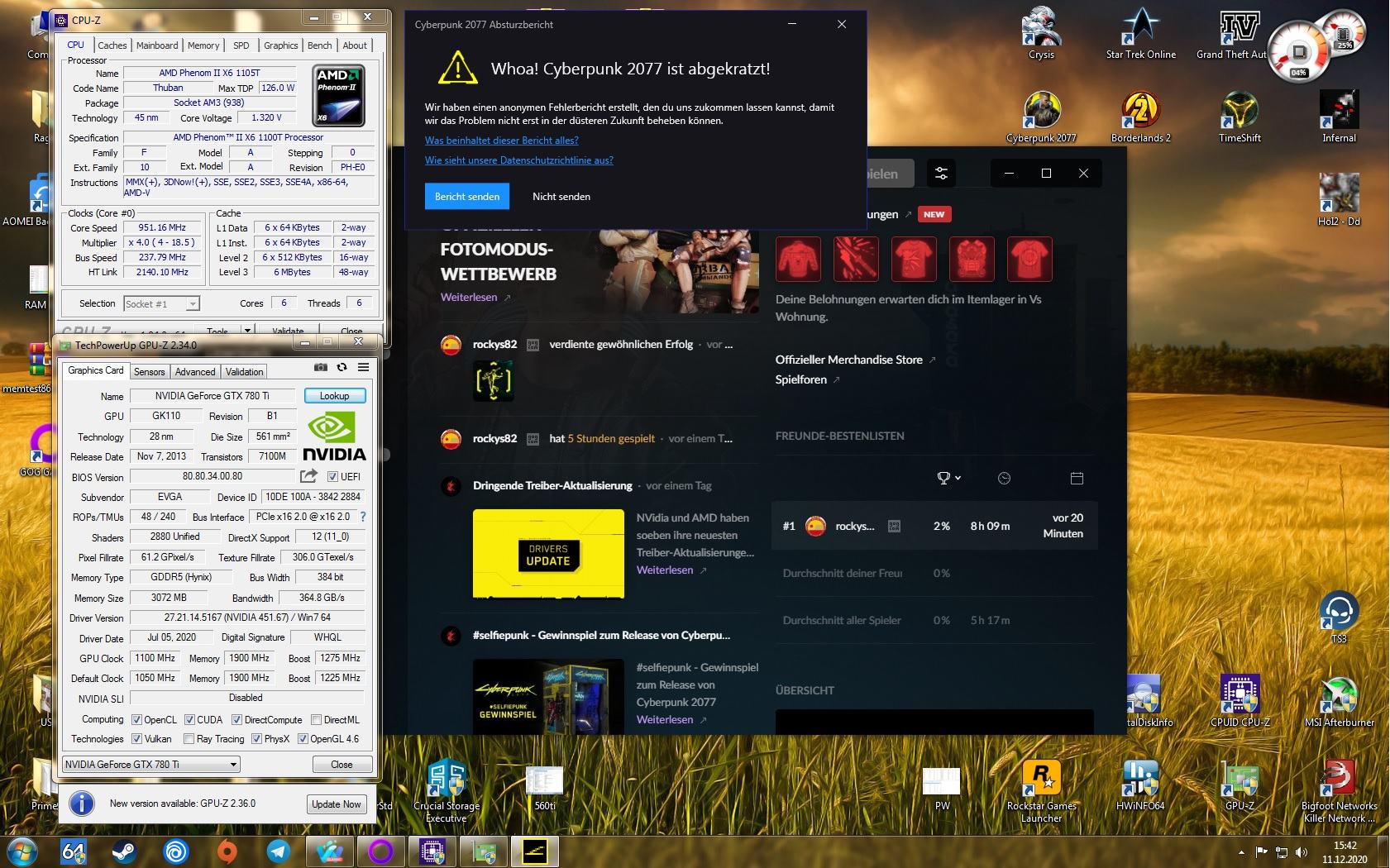Viewport: 1390px width, 868px height.
Task: Open 'Was beinhaltet dieser Bericht alles?' link
Action: [502, 141]
